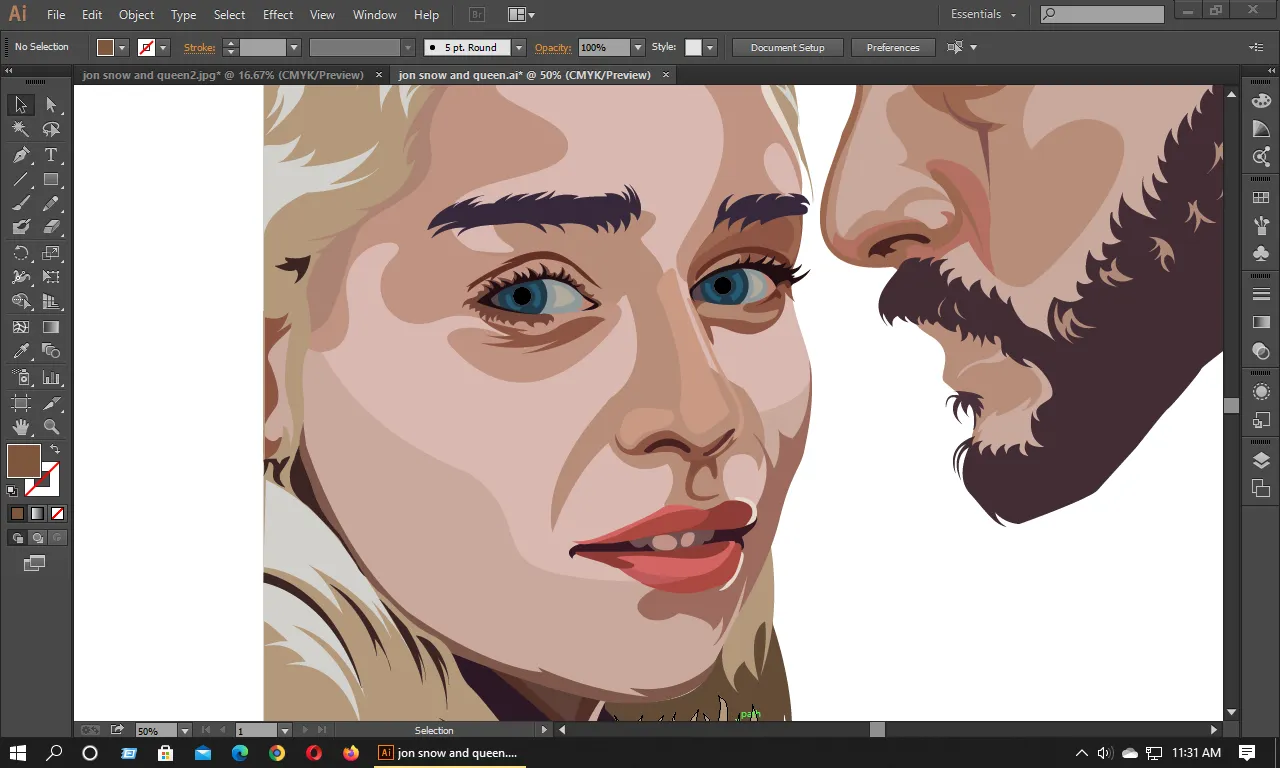Image resolution: width=1280 pixels, height=768 pixels.
Task: Select the Hand tool
Action: pyautogui.click(x=20, y=428)
